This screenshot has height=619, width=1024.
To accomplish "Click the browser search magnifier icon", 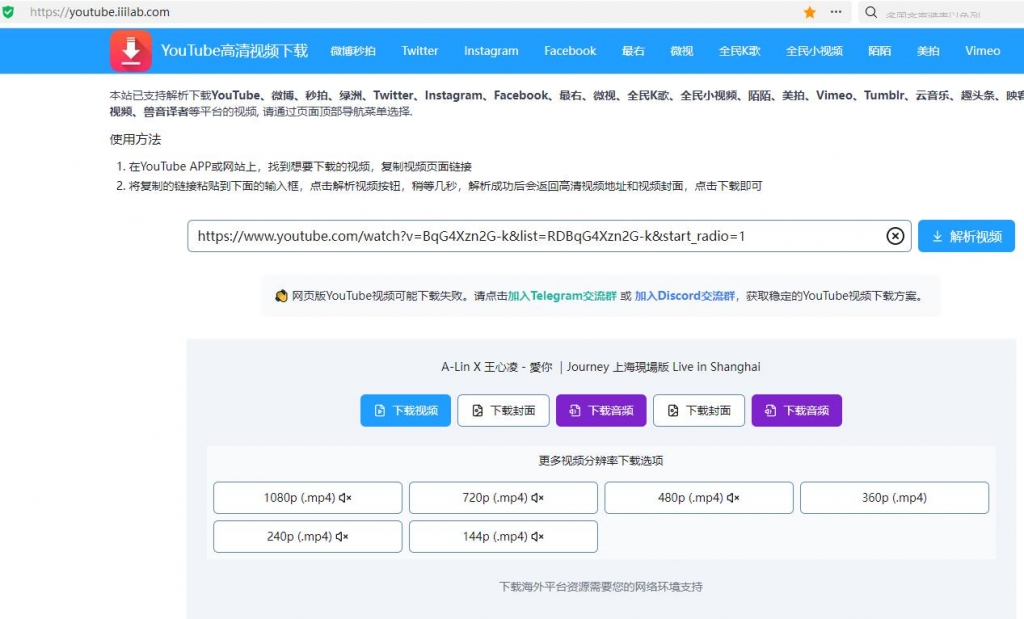I will (x=871, y=12).
